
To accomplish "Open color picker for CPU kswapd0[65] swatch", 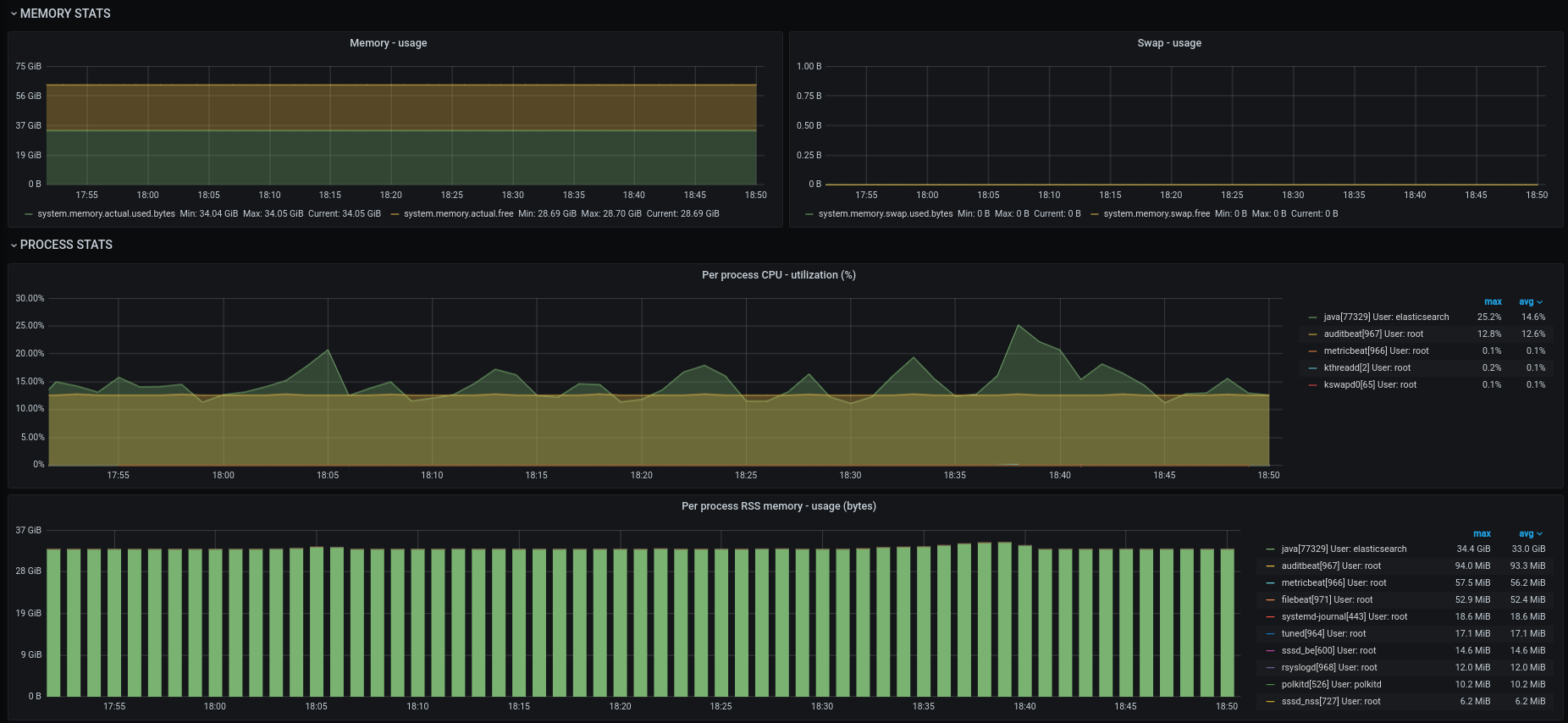I will 1313,385.
